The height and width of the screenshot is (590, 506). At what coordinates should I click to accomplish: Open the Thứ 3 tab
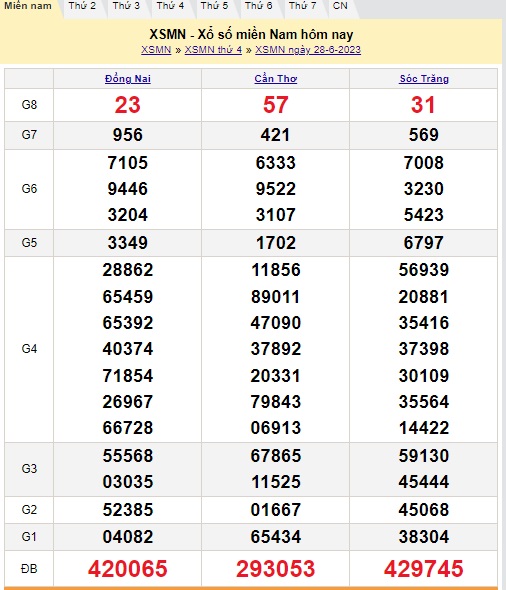(x=126, y=6)
